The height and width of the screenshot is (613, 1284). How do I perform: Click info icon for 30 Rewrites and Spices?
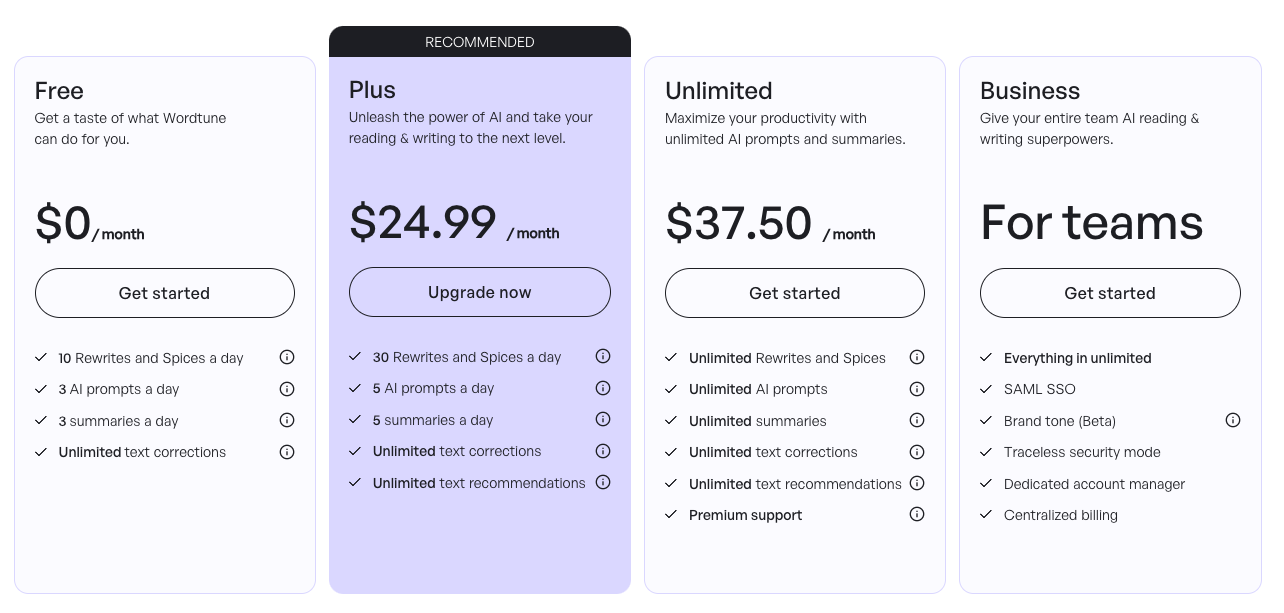click(x=603, y=356)
